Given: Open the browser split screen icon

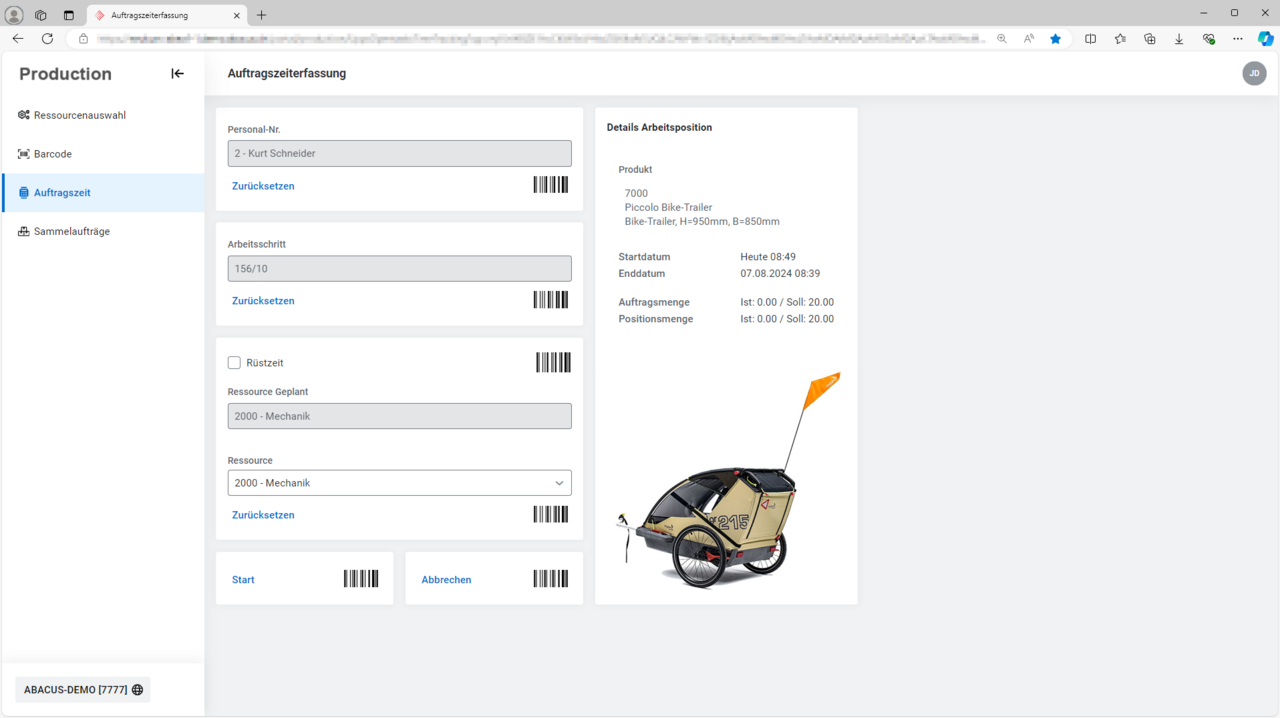Looking at the screenshot, I should pos(1090,39).
